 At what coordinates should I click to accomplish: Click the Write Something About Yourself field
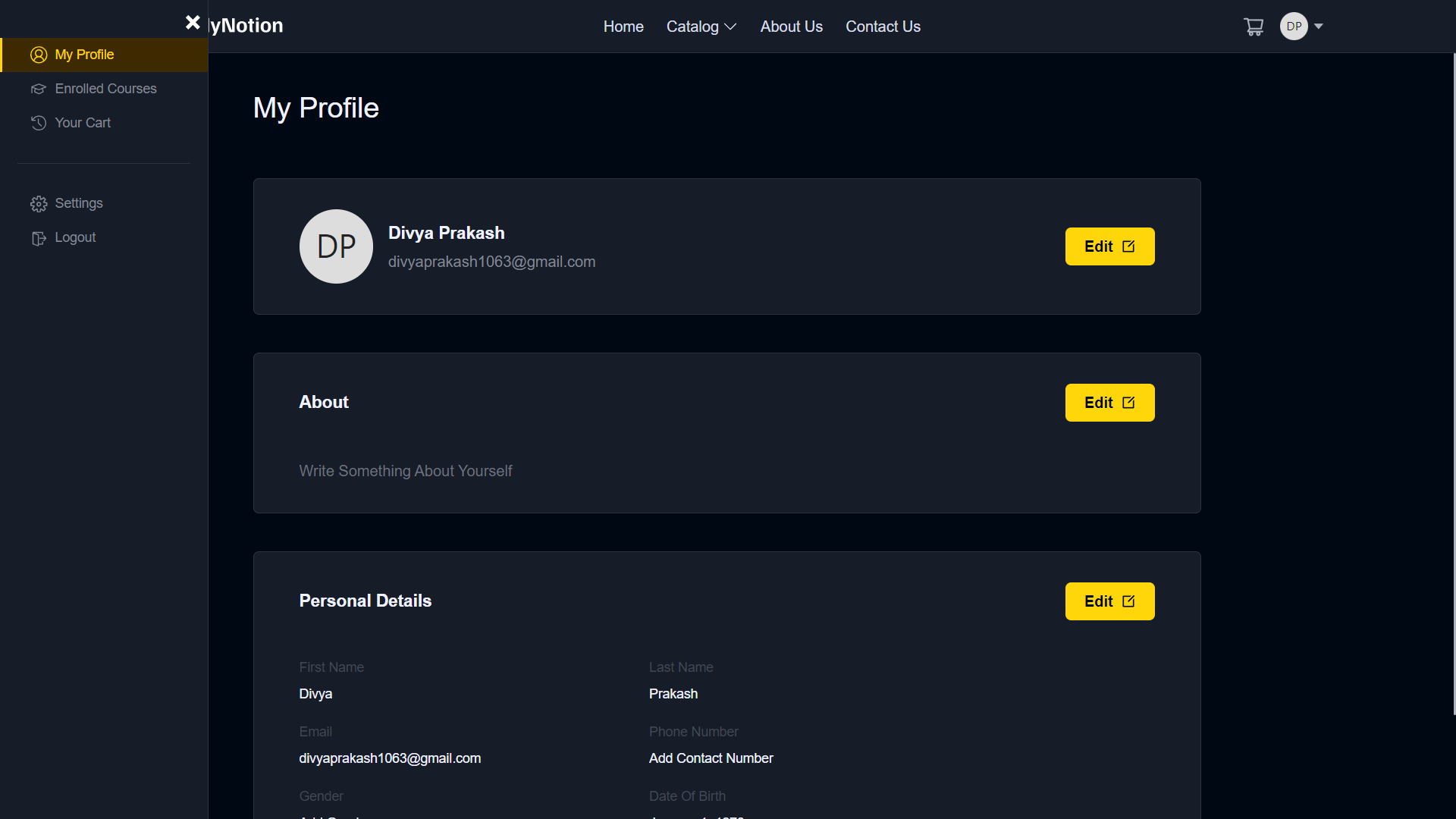[x=406, y=470]
